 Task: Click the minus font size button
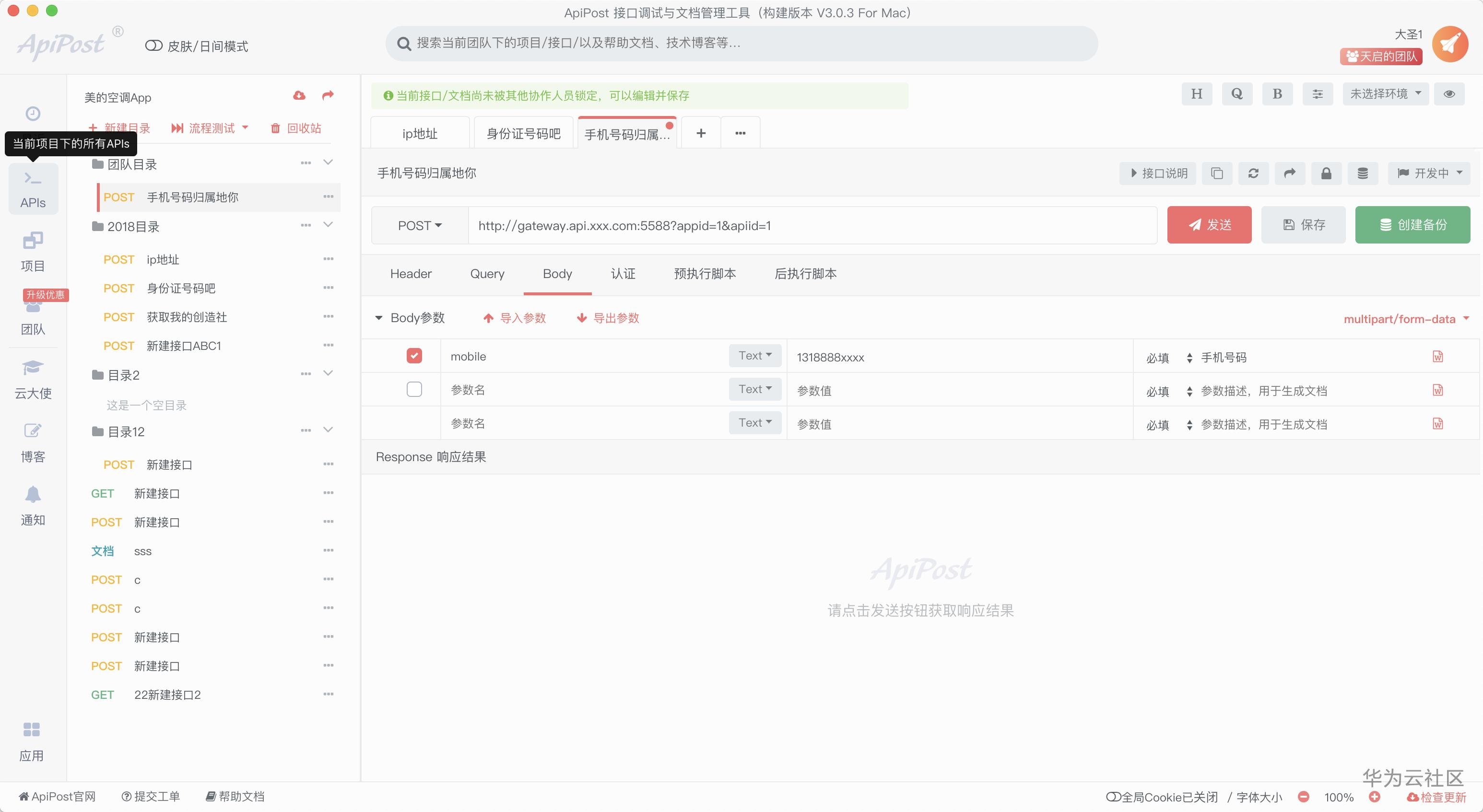(x=1304, y=797)
